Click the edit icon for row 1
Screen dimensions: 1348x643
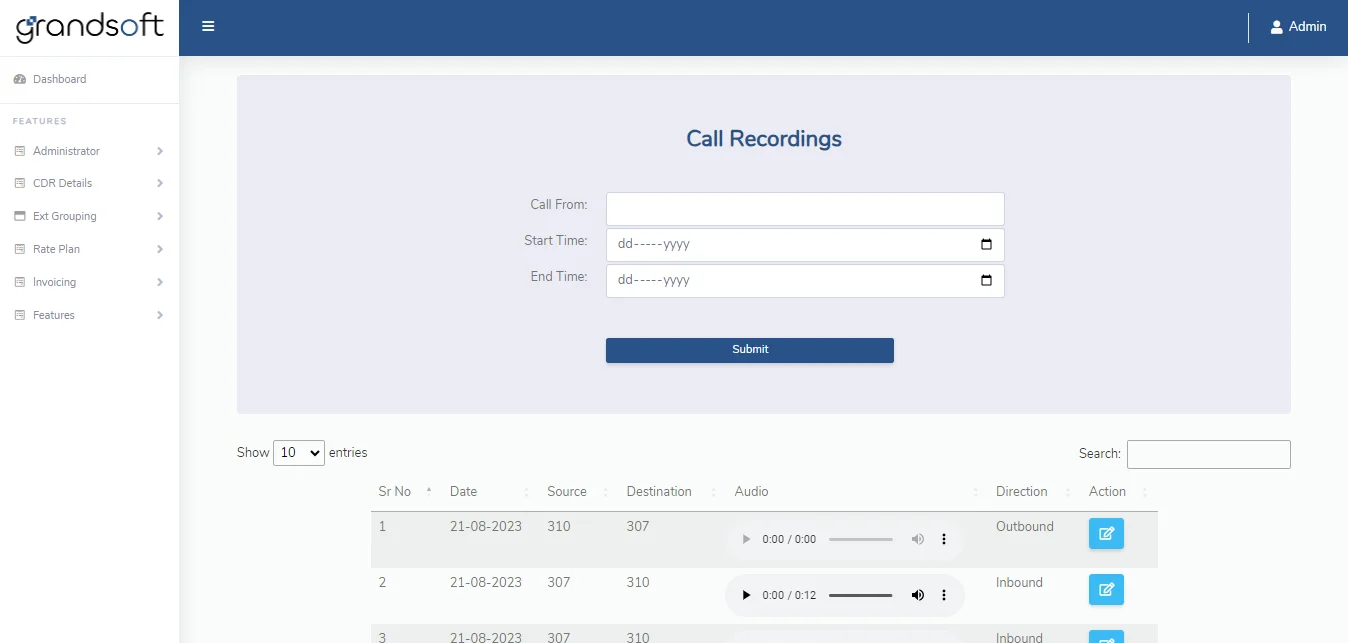1106,534
